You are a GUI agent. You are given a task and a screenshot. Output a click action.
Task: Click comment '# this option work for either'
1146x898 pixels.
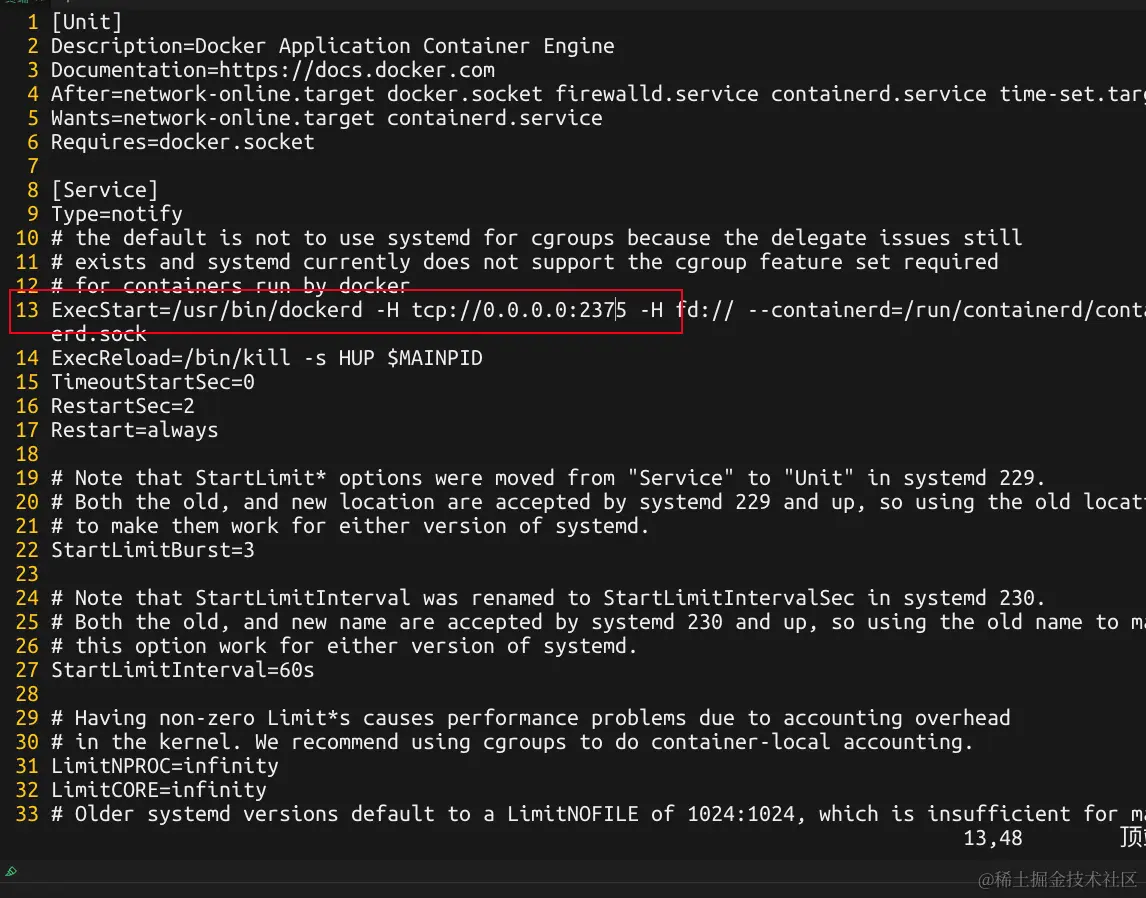pyautogui.click(x=344, y=647)
